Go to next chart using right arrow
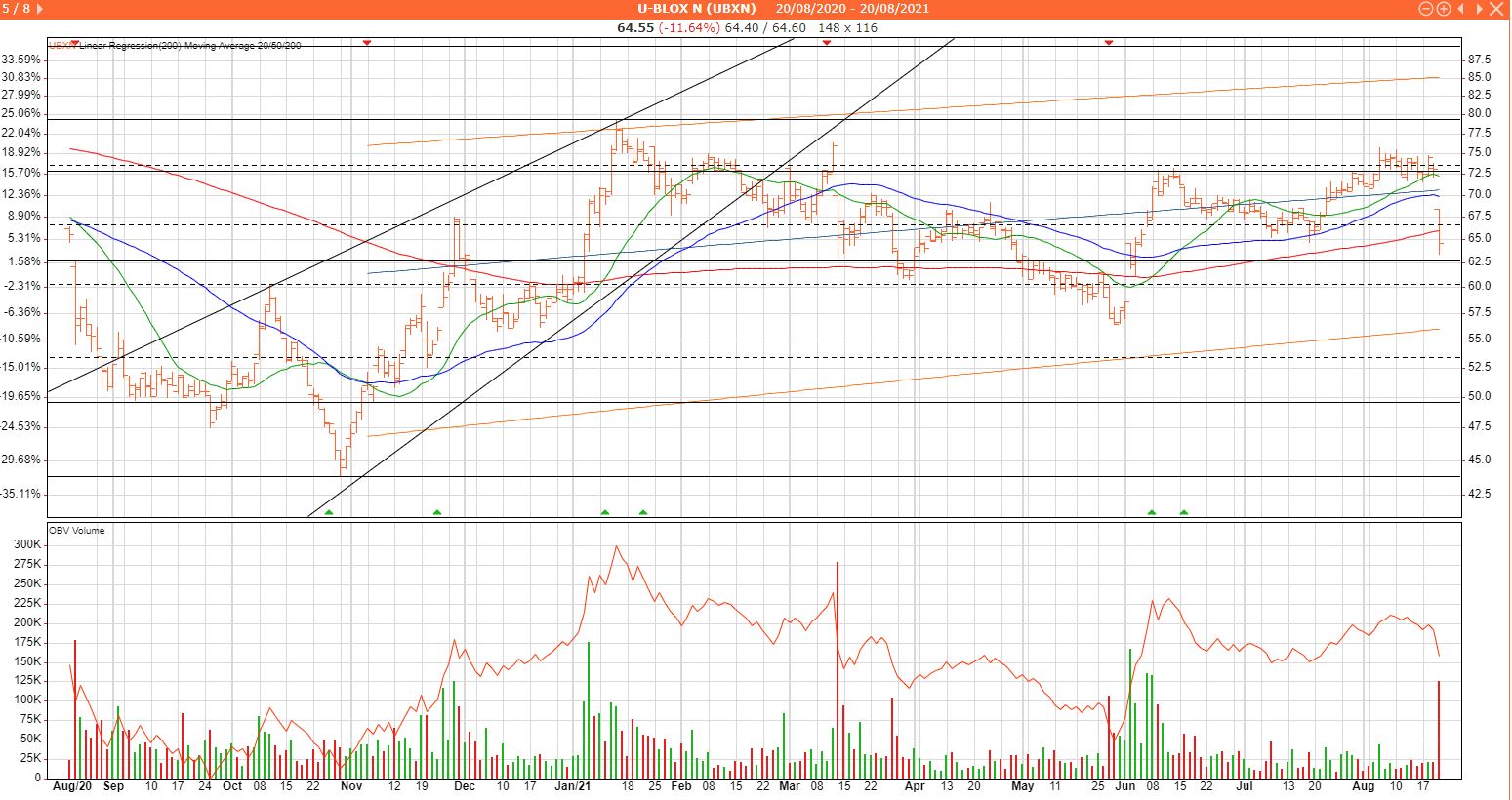The height and width of the screenshot is (800, 1512). click(1478, 9)
